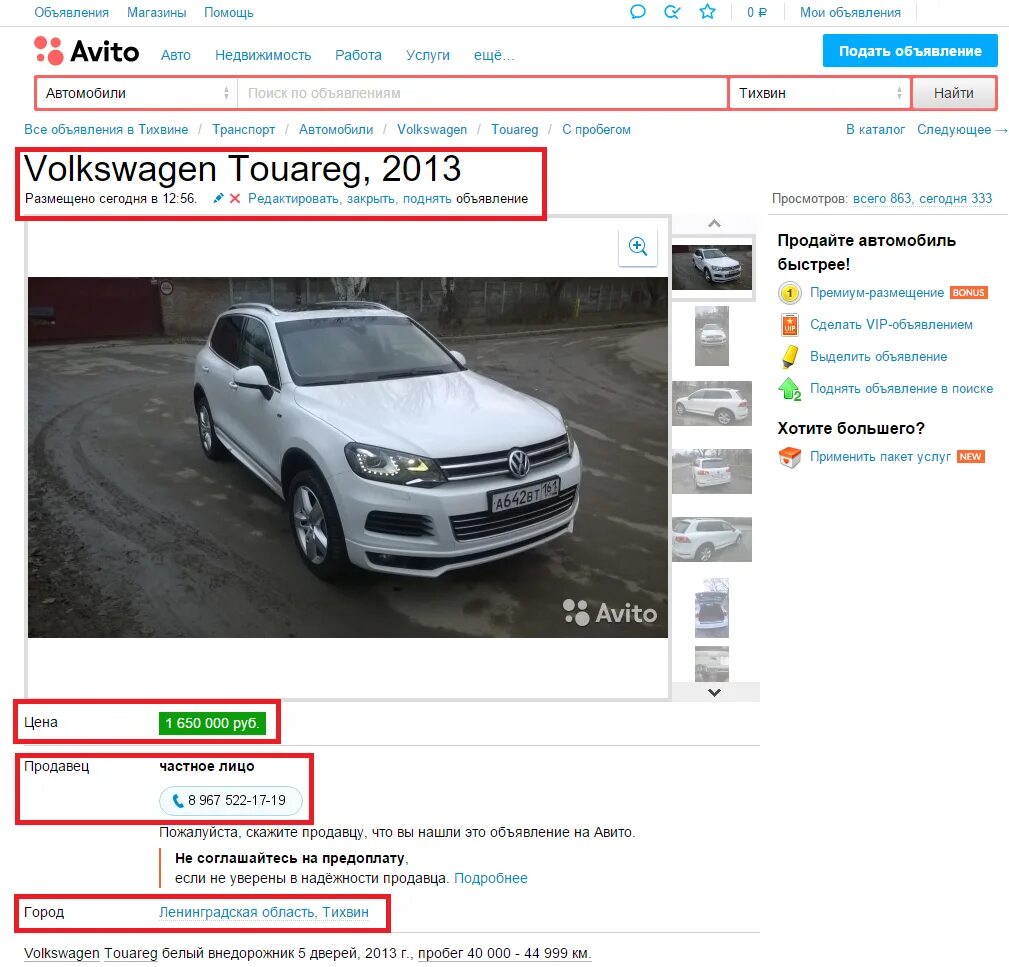Click the VIP-объявление red badge icon
The image size is (1009, 967).
pos(791,325)
